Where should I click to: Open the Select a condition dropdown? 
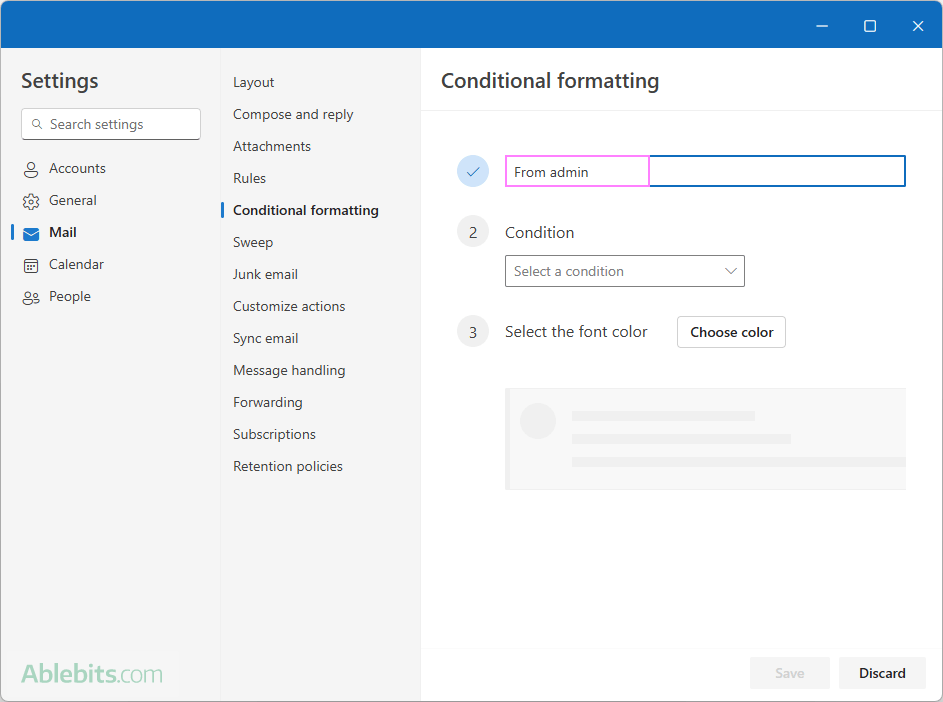coord(624,271)
